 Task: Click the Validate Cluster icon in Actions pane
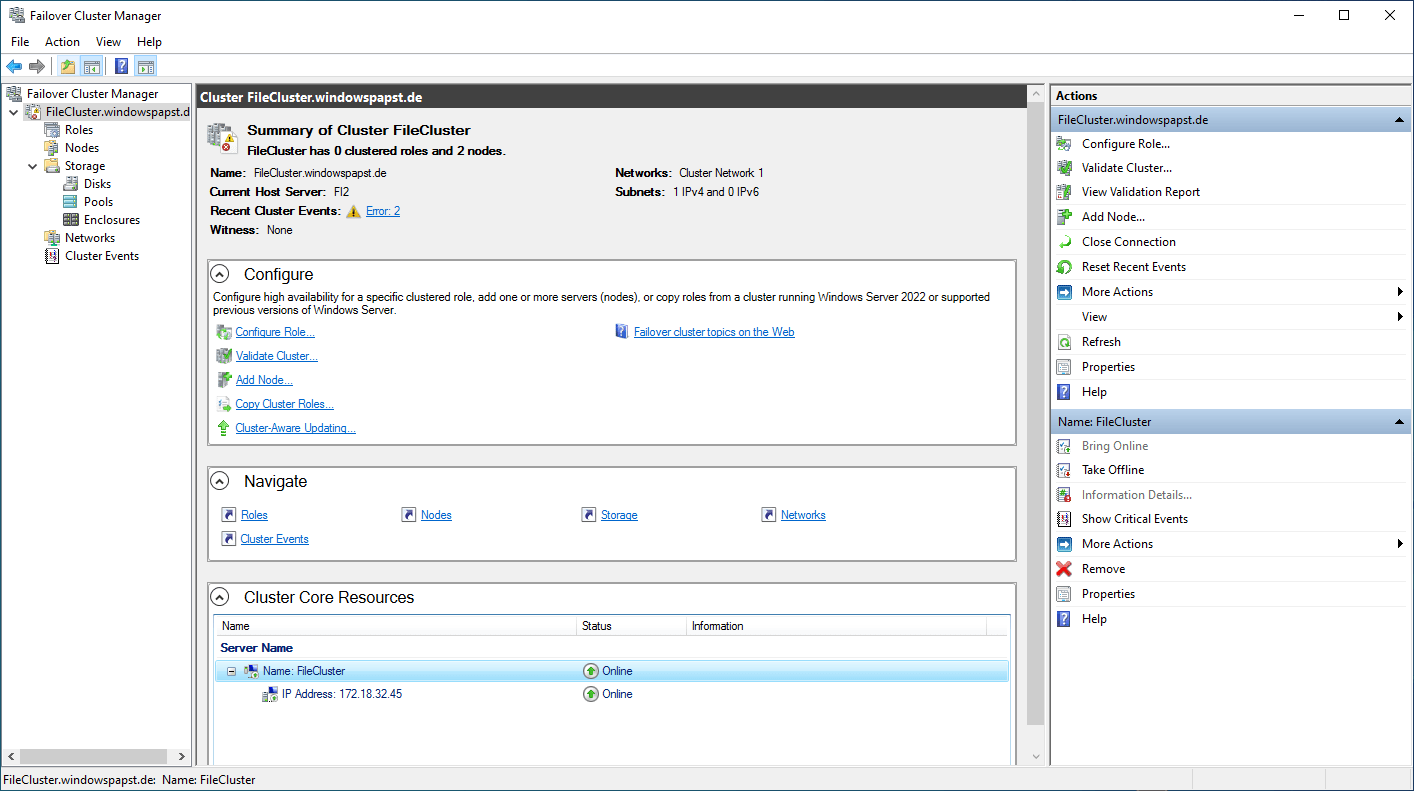click(1064, 168)
